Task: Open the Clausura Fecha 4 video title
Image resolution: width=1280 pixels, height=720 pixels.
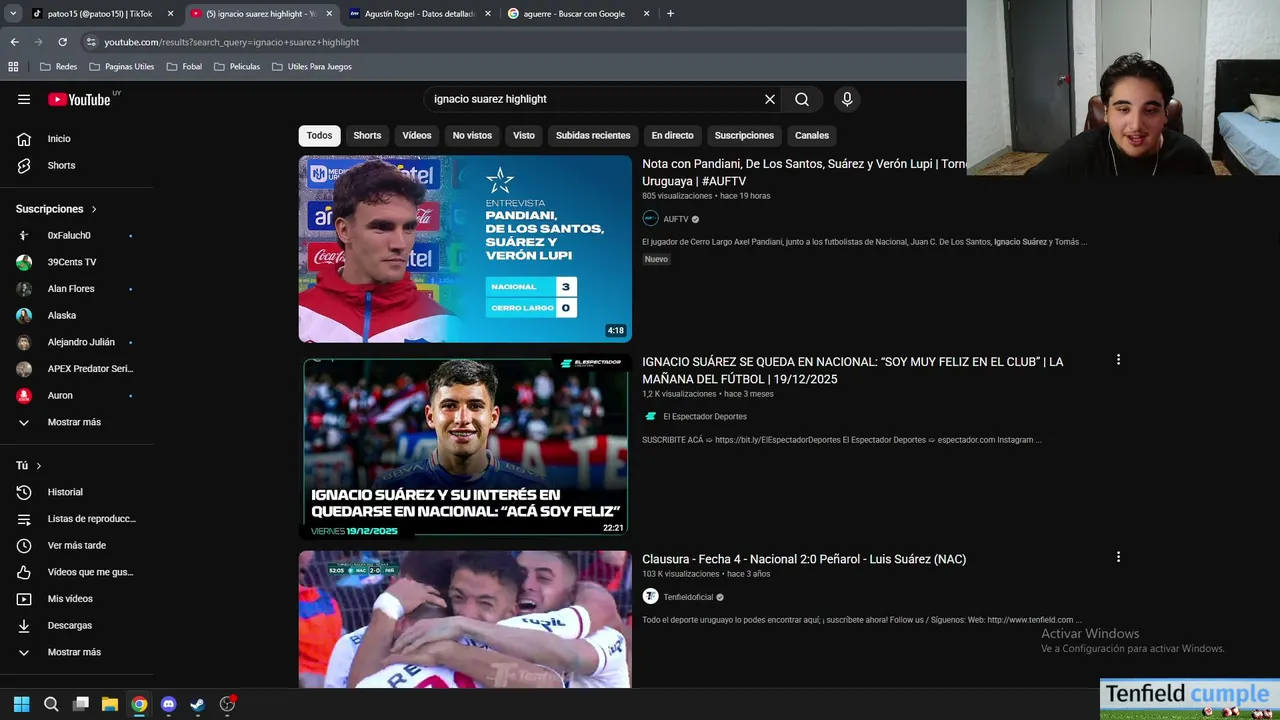Action: (x=804, y=559)
